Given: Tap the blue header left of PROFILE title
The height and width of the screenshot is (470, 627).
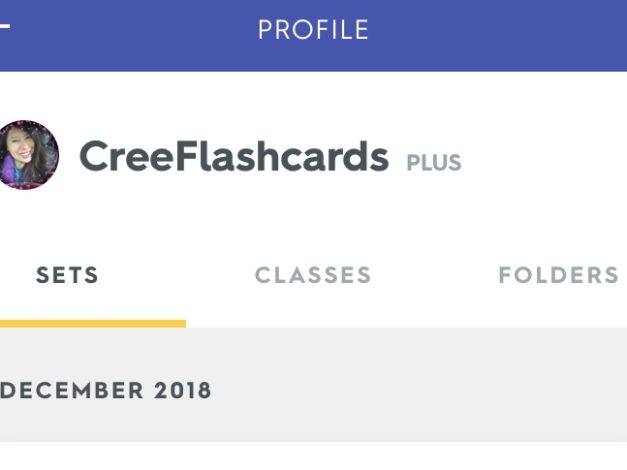Looking at the screenshot, I should (x=130, y=30).
